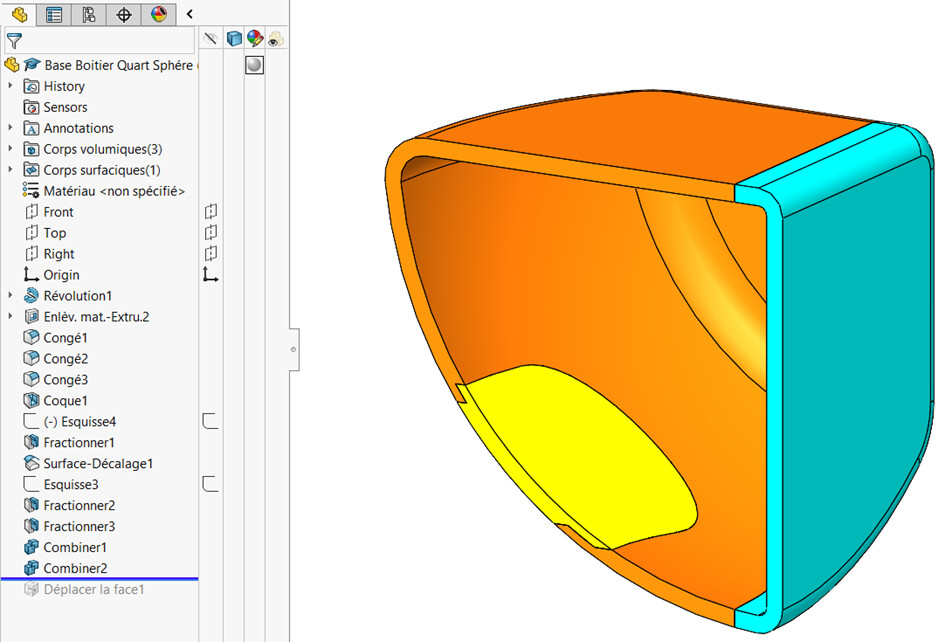Expand the Révolution1 feature
The image size is (945, 642).
pos(11,296)
